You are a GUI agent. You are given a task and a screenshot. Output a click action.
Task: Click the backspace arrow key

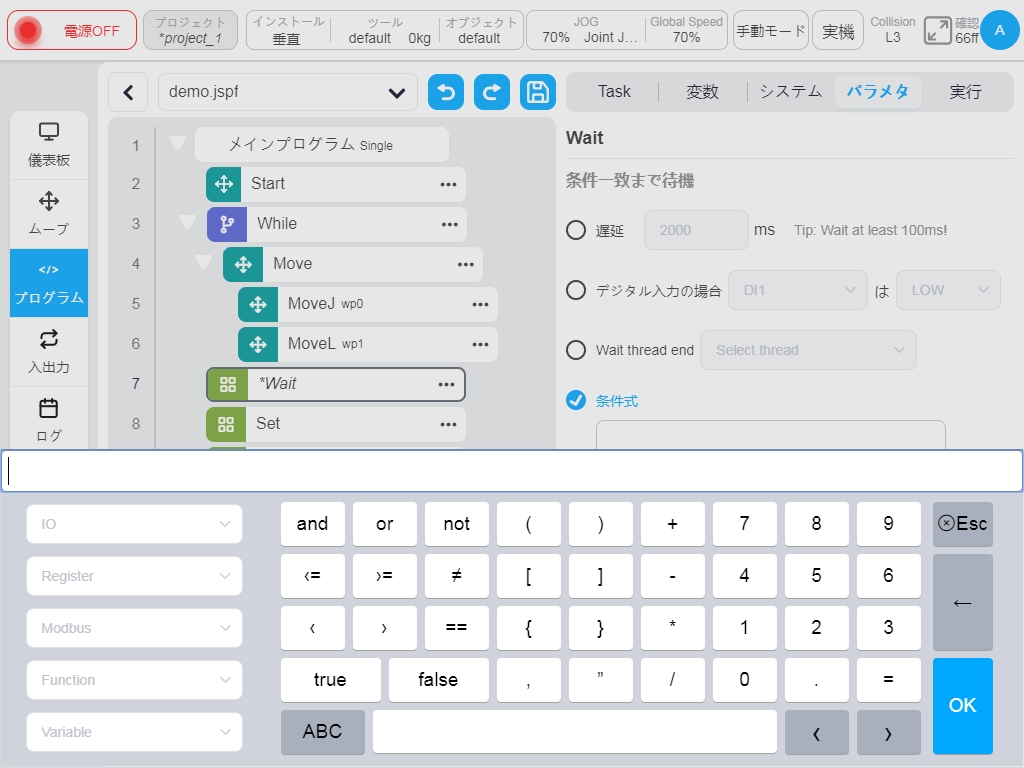coord(963,602)
